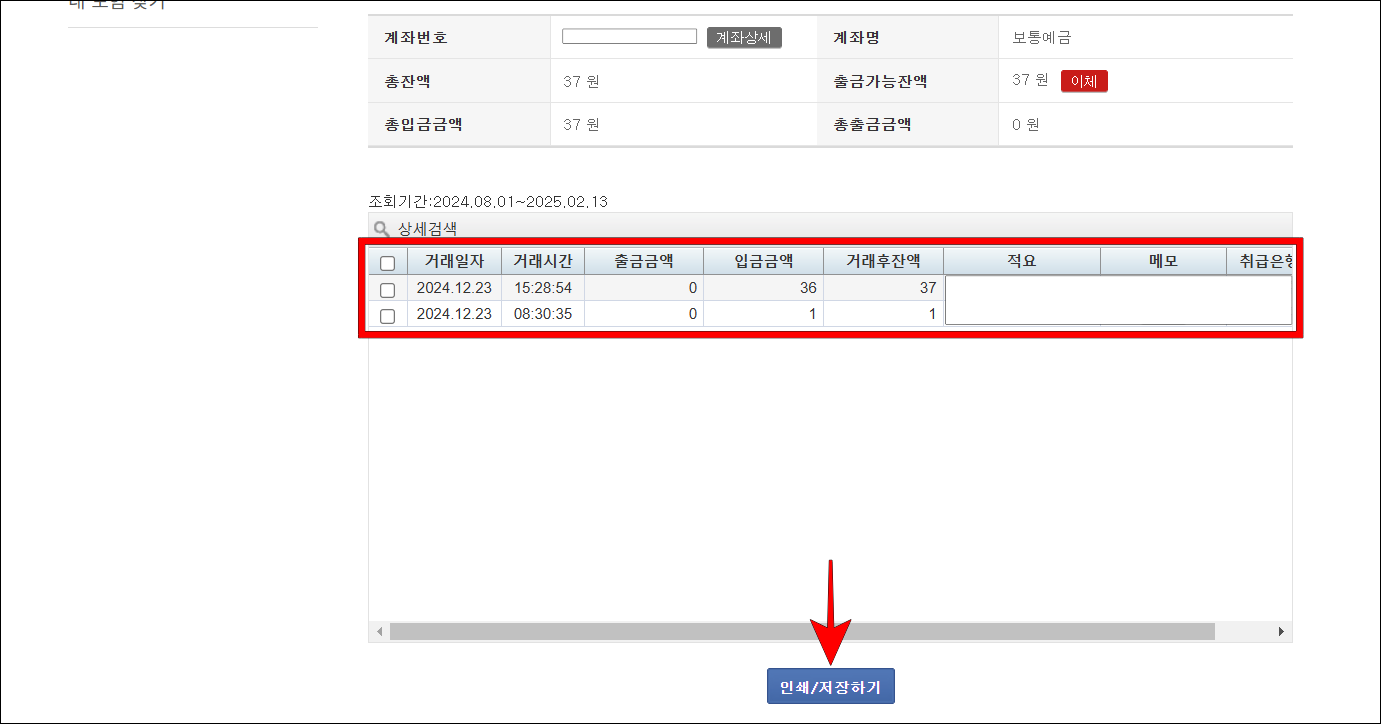This screenshot has height=724, width=1381.
Task: Click the 거래일자 column header
Action: pyautogui.click(x=455, y=260)
